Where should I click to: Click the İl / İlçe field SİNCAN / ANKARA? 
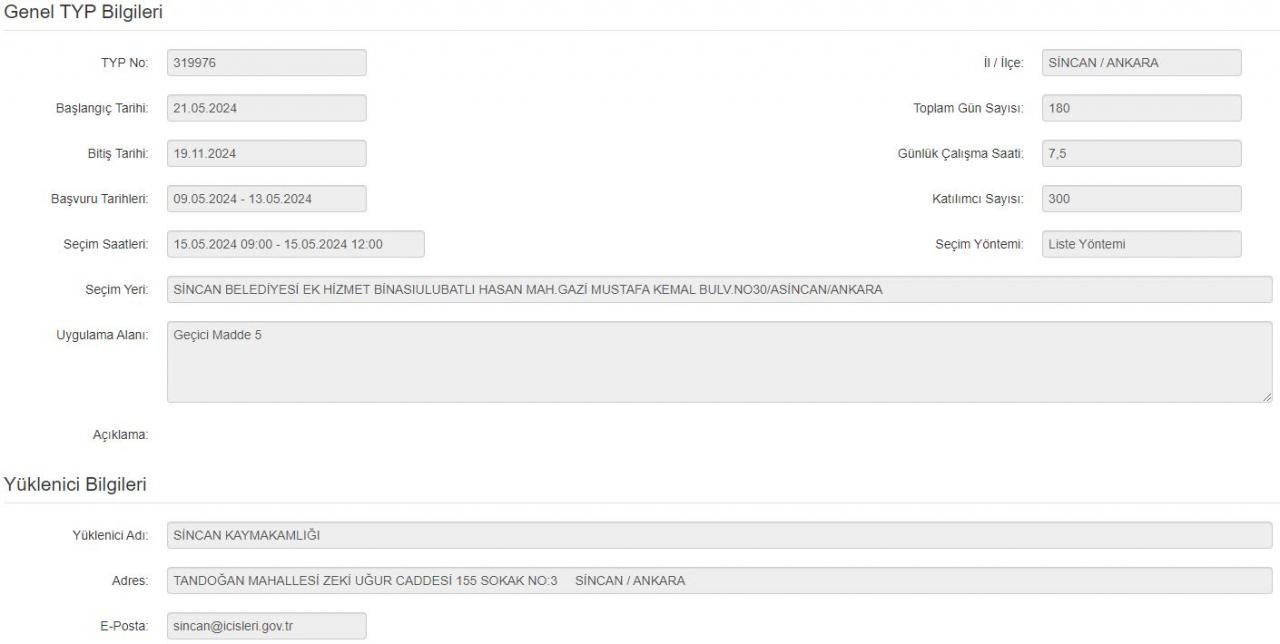click(1141, 63)
